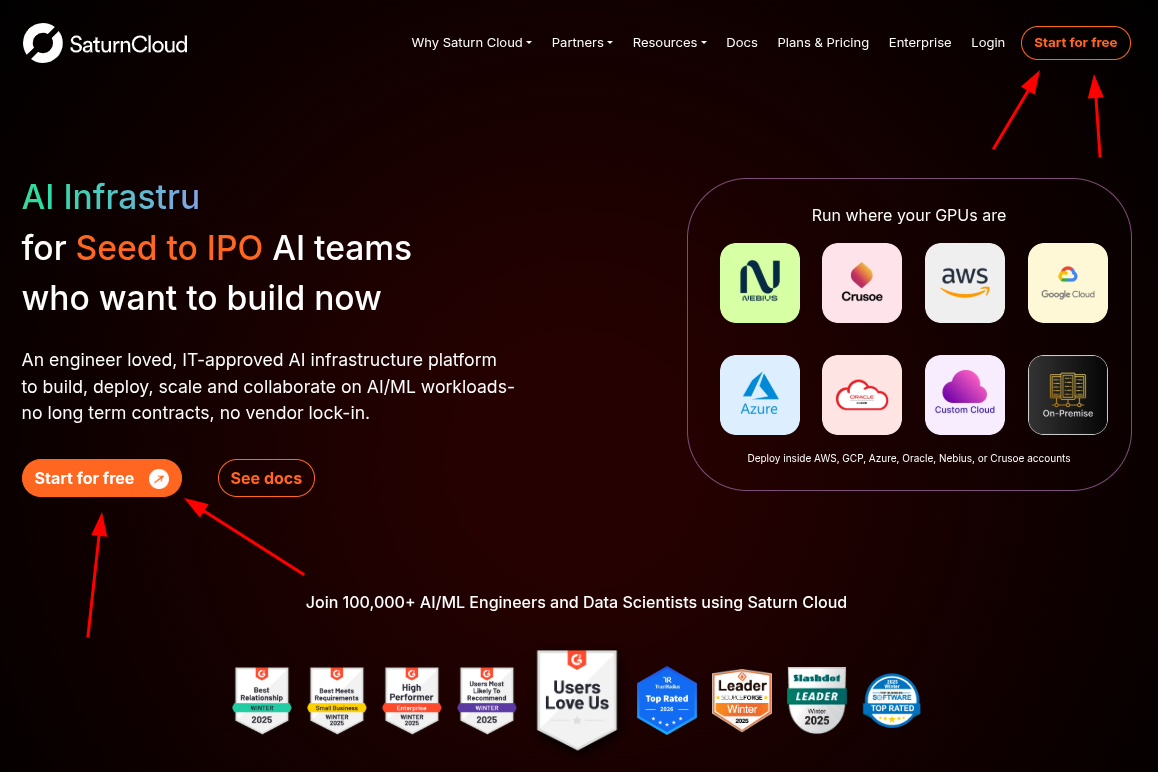Open the Why Saturn Cloud dropdown
This screenshot has height=772, width=1158.
tap(470, 42)
